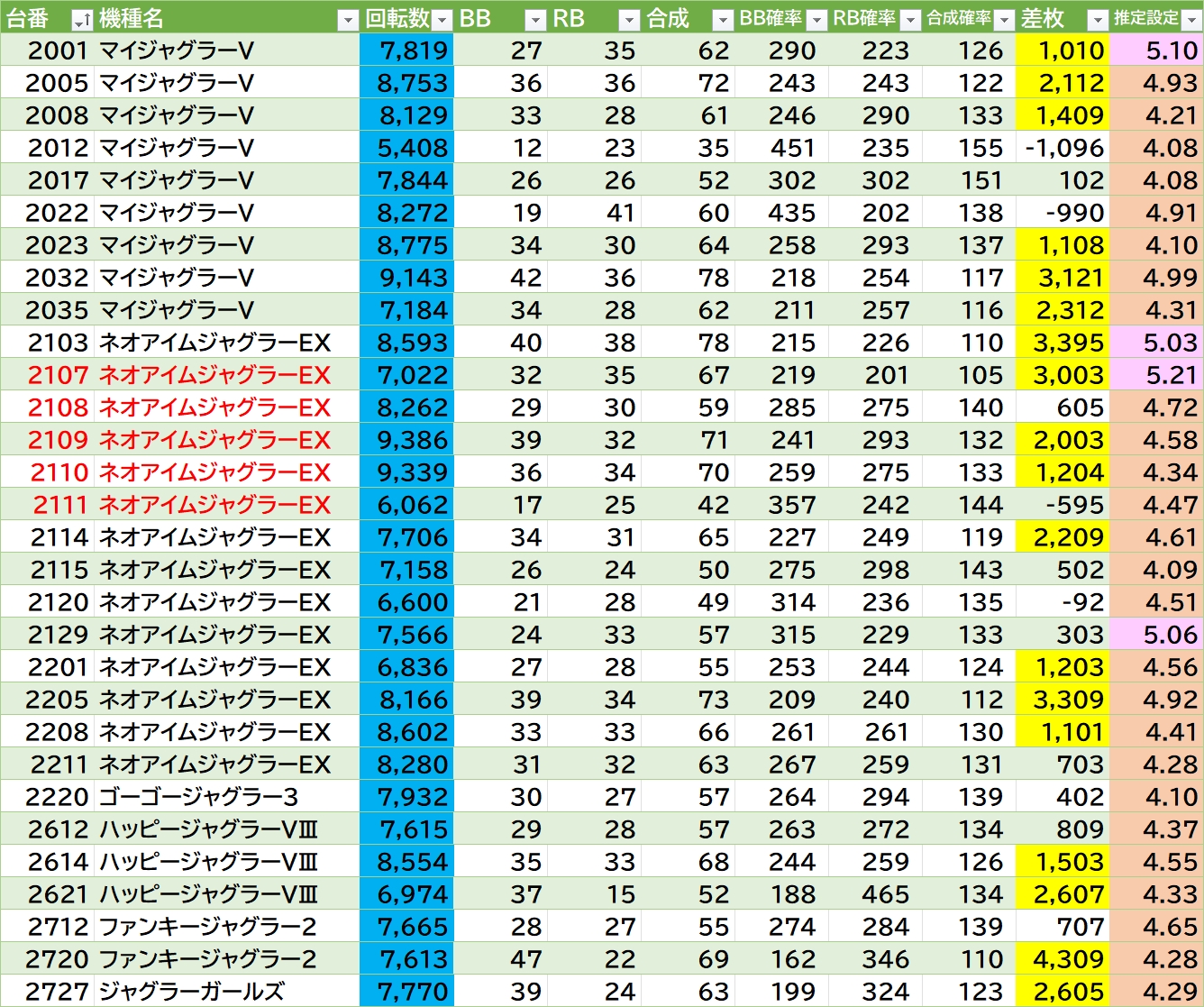Select machine number cell 2720
The image size is (1204, 1007).
click(x=47, y=959)
